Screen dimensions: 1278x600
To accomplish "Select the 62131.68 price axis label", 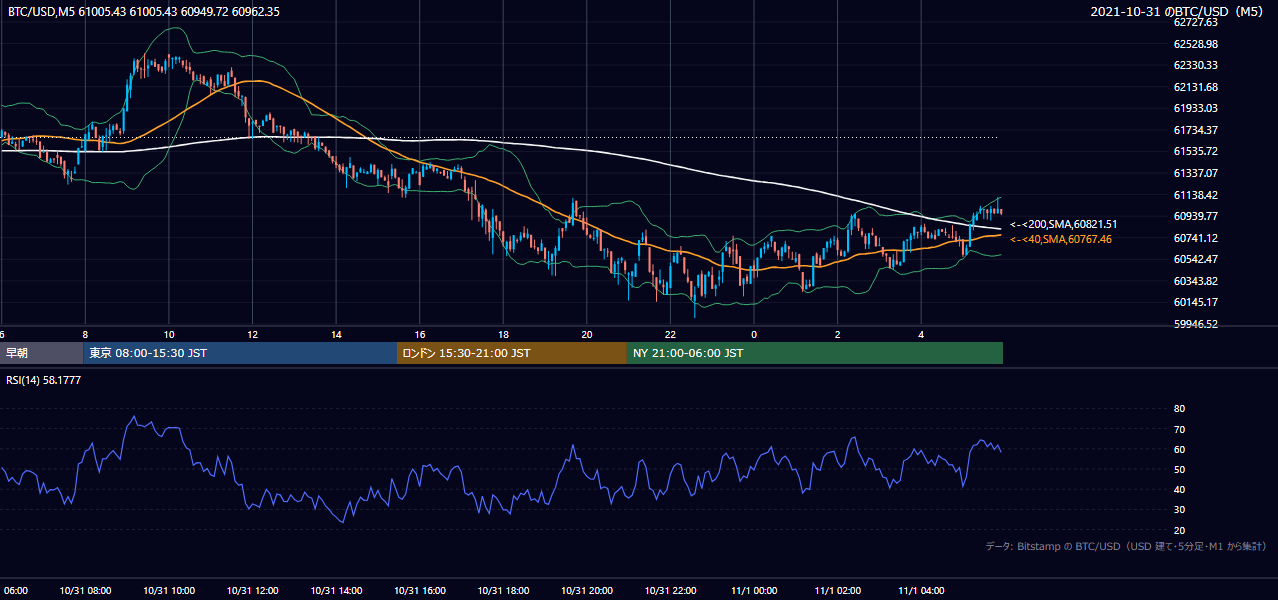I will [1195, 87].
